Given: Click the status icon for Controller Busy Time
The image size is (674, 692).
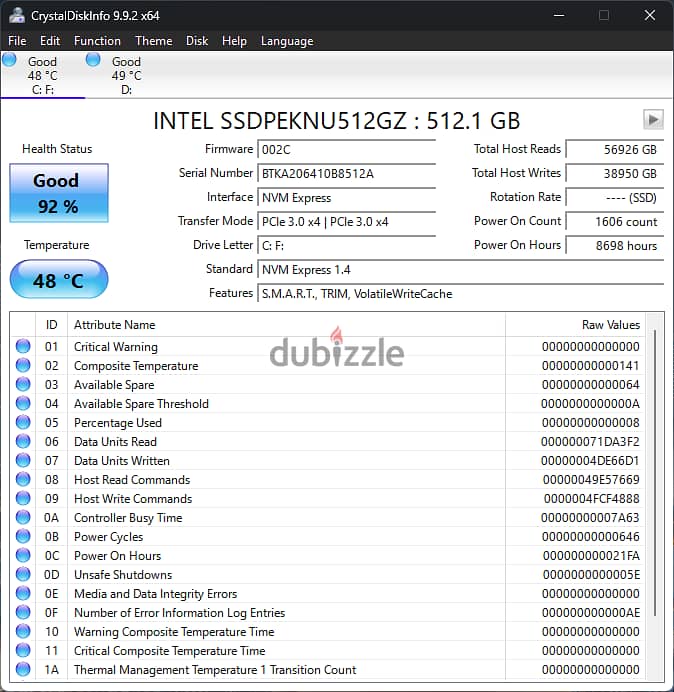Looking at the screenshot, I should click(23, 517).
